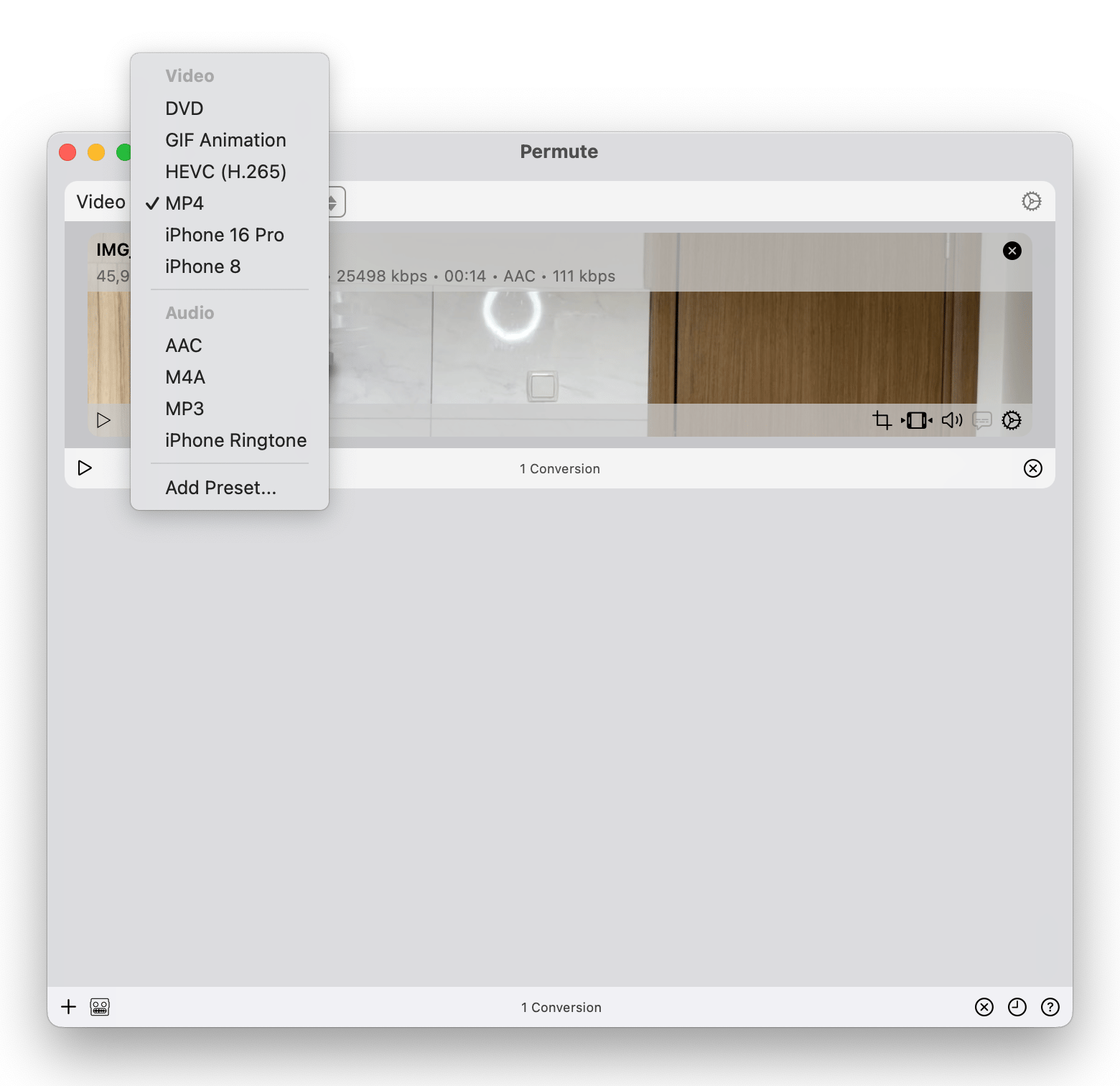Play the video preview thumbnail
This screenshot has width=1120, height=1086.
point(103,420)
